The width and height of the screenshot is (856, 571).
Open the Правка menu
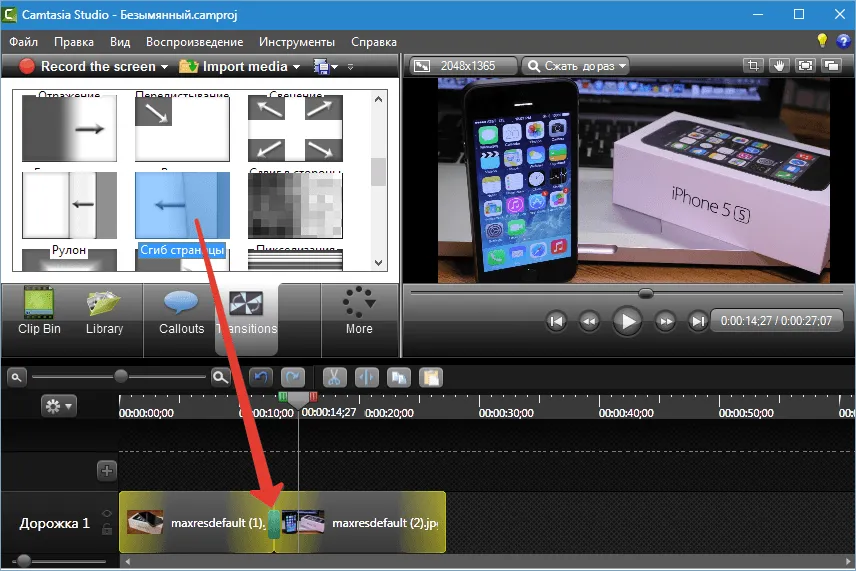(74, 42)
